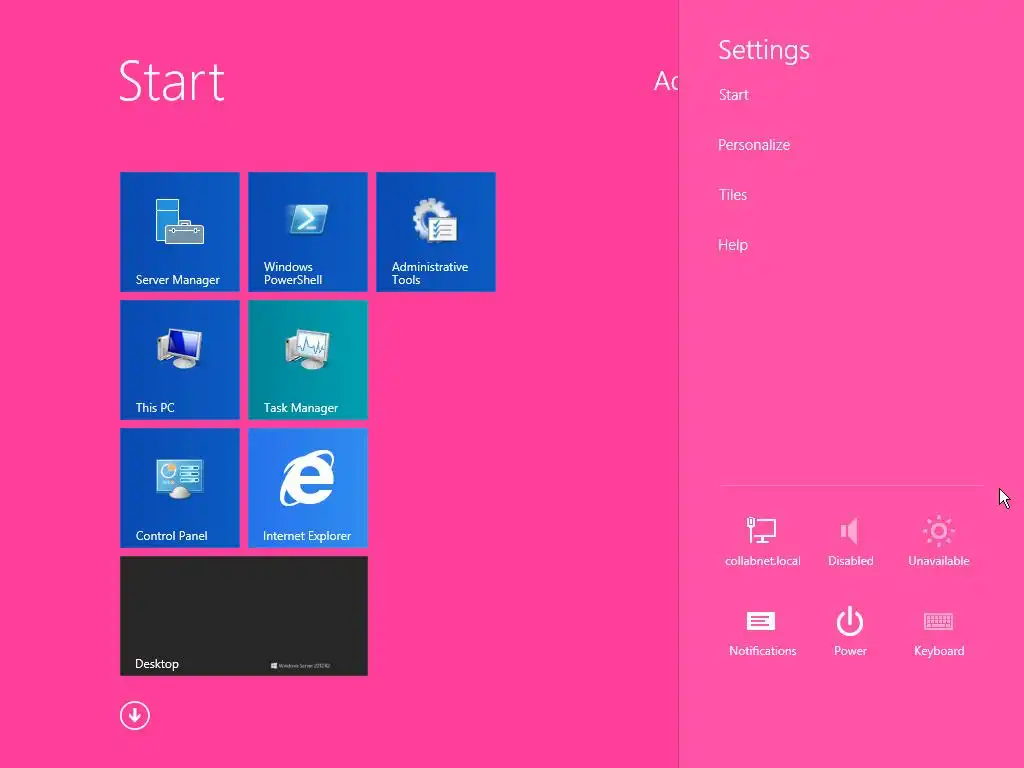Open collabnet.local network settings
1024x768 pixels.
tap(762, 541)
